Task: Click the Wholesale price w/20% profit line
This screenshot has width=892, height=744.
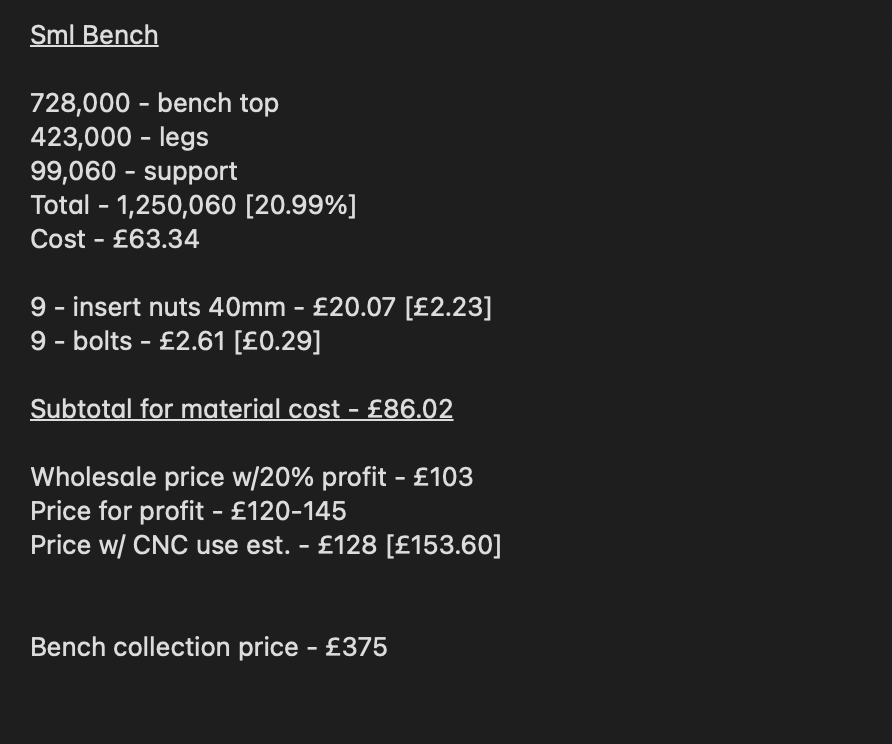Action: [x=251, y=477]
